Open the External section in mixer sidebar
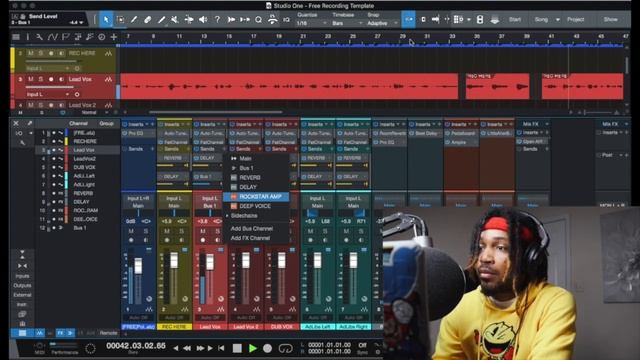This screenshot has width=640, height=360. click(22, 295)
